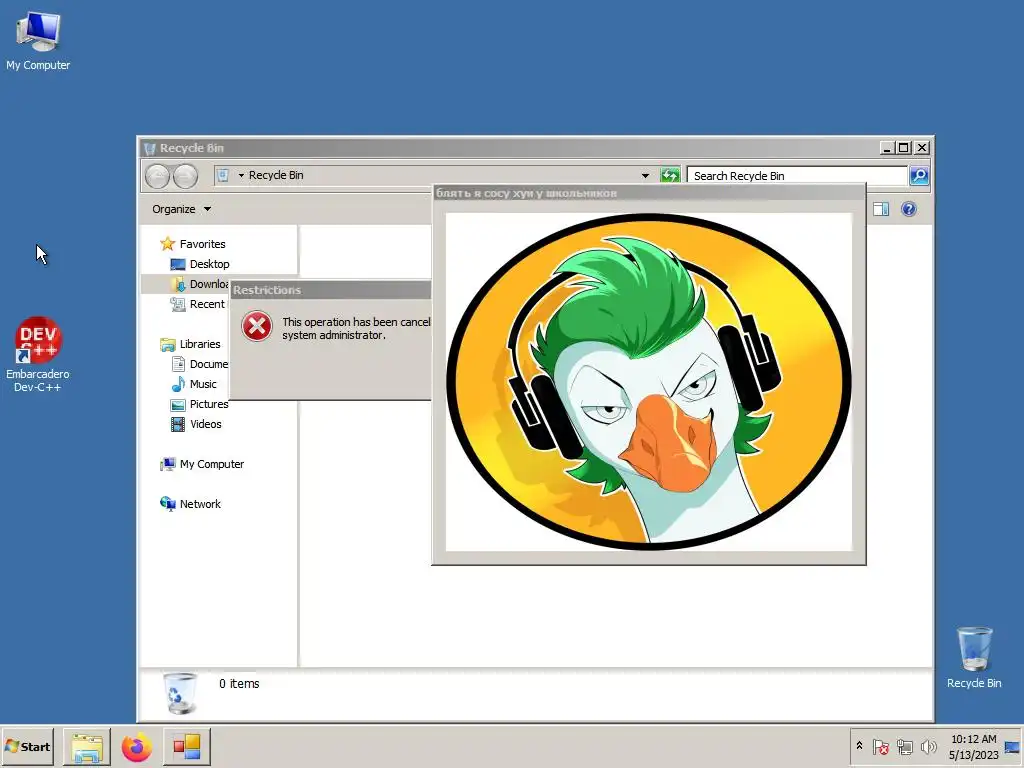The image size is (1024, 768).
Task: Show hidden tray icons arrow
Action: pyautogui.click(x=859, y=746)
